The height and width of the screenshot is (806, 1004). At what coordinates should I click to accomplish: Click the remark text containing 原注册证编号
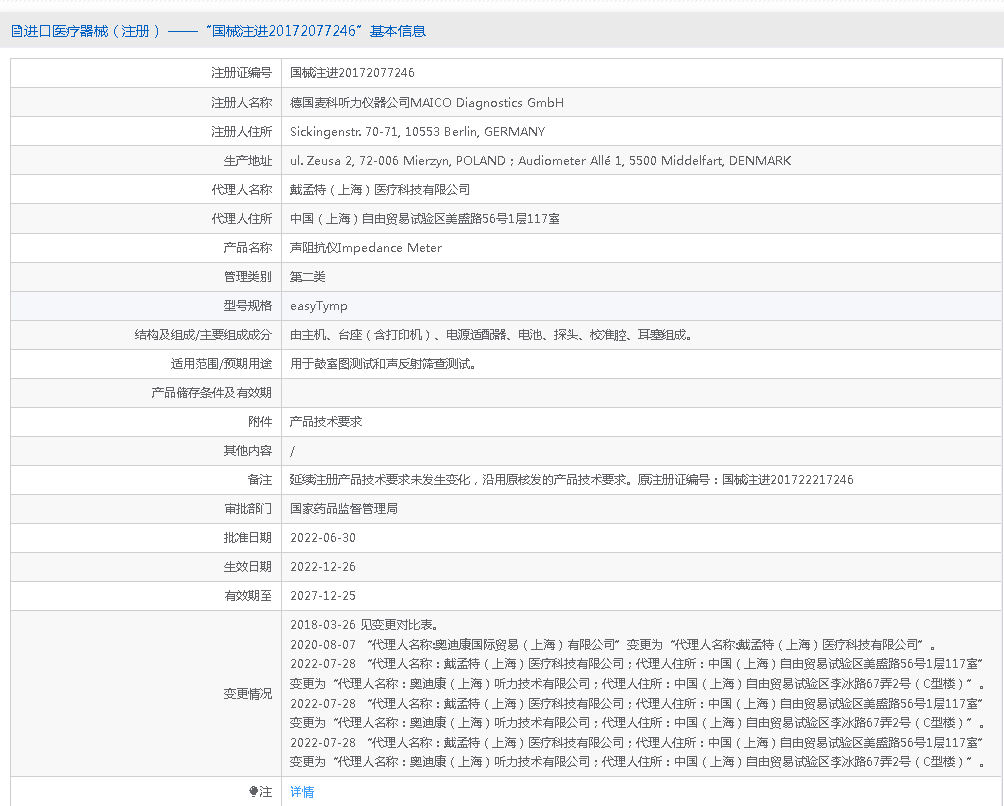(x=571, y=479)
